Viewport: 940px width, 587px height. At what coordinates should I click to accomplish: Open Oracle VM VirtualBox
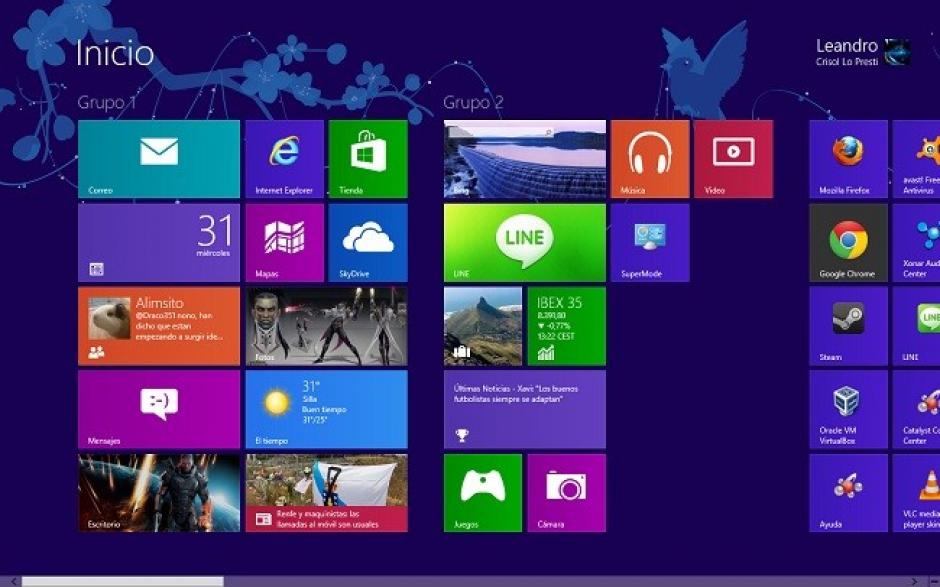848,410
